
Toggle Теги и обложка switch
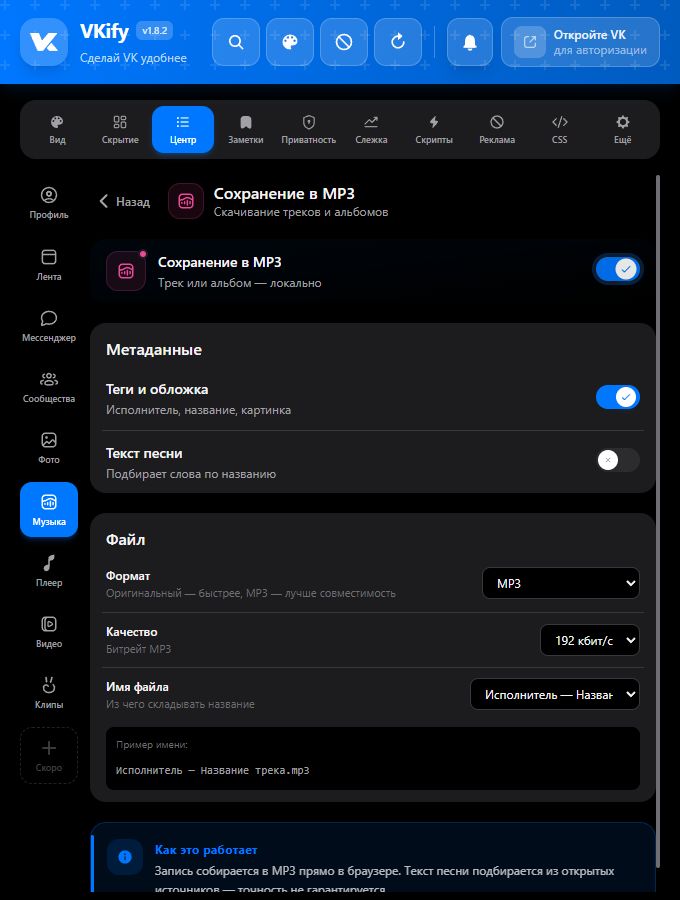617,397
